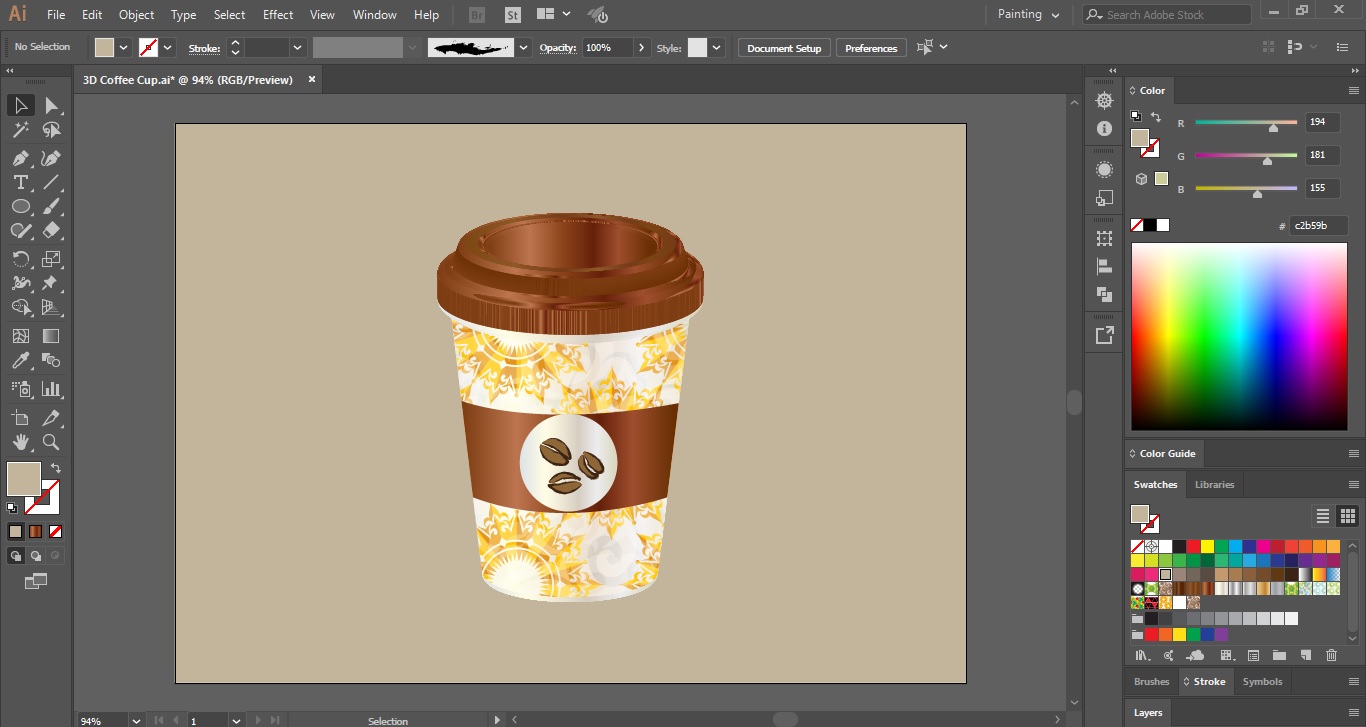
Task: Click the Document Setup button
Action: pos(783,48)
